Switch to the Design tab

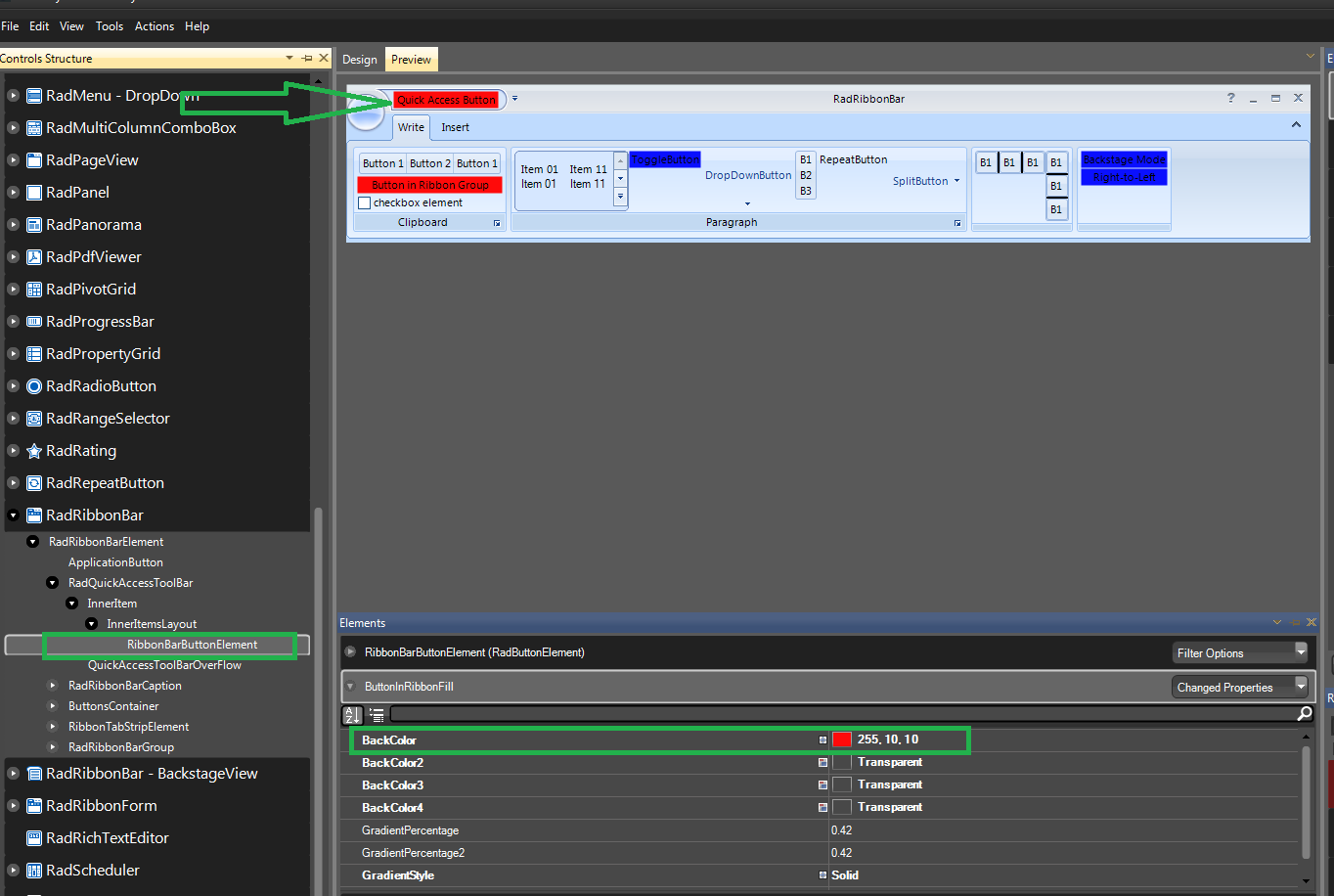pos(360,60)
